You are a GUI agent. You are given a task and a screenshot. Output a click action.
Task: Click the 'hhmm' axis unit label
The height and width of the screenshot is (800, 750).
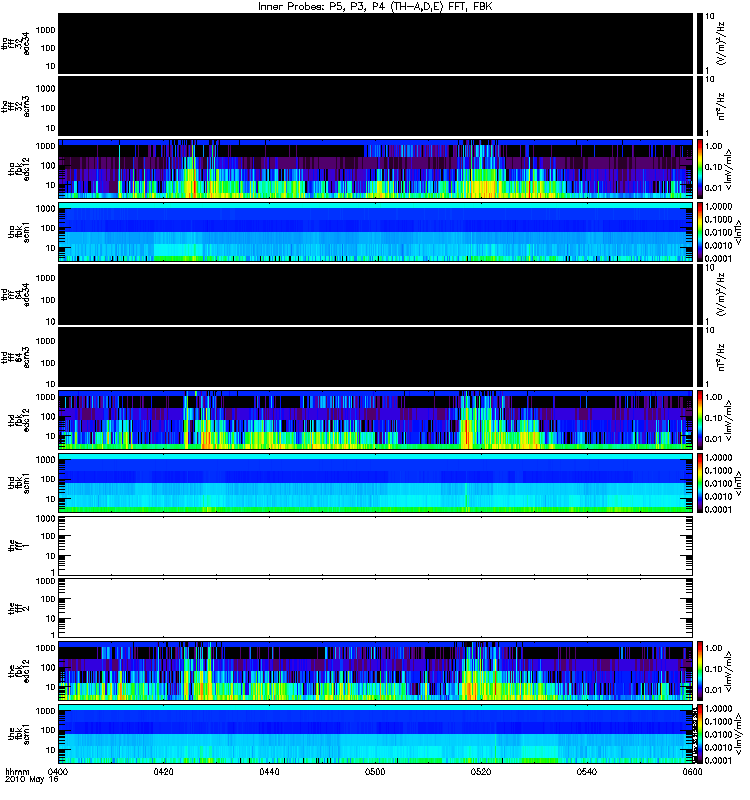click(x=17, y=772)
